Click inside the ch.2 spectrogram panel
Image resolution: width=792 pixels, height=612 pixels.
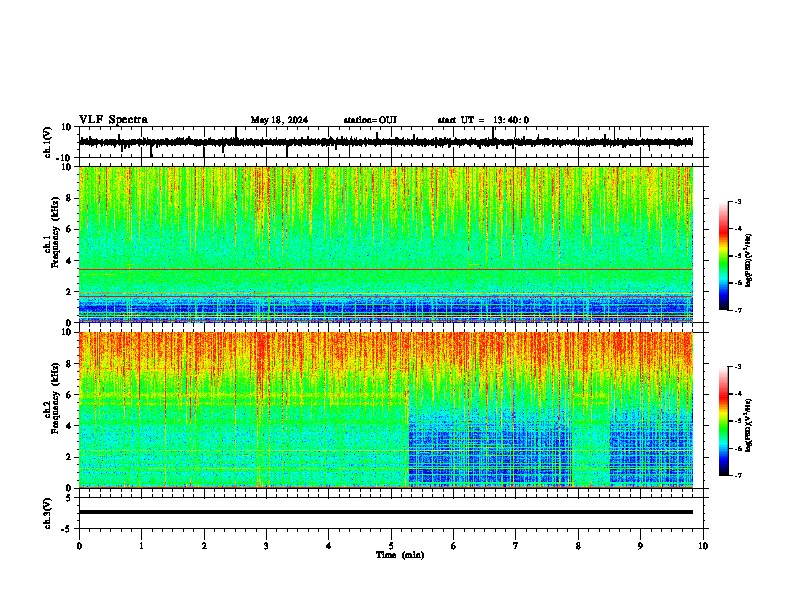coord(386,410)
